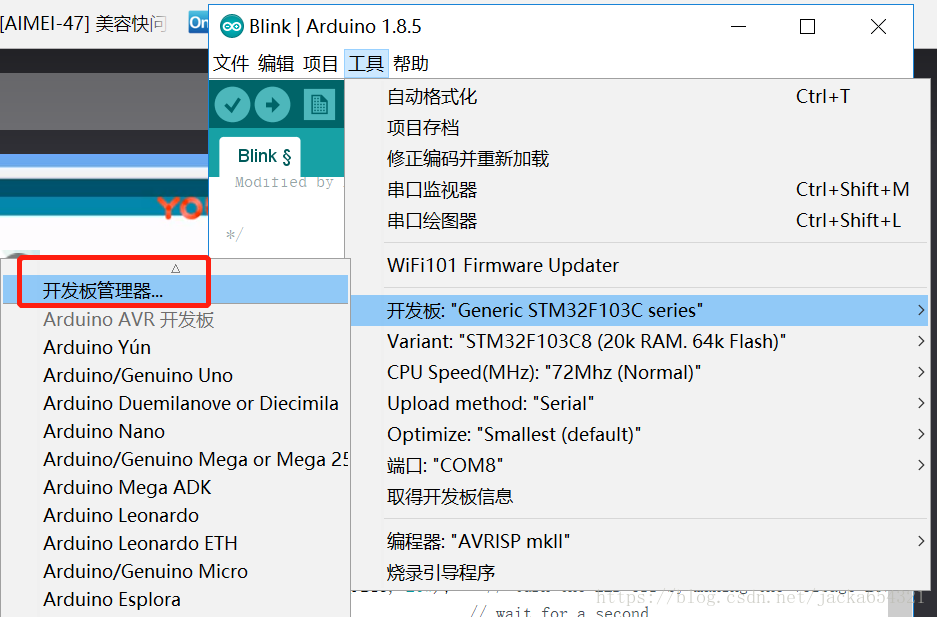Image resolution: width=937 pixels, height=617 pixels.
Task: Expand the CPU Speed 72Mhz submenu
Action: (x=639, y=373)
